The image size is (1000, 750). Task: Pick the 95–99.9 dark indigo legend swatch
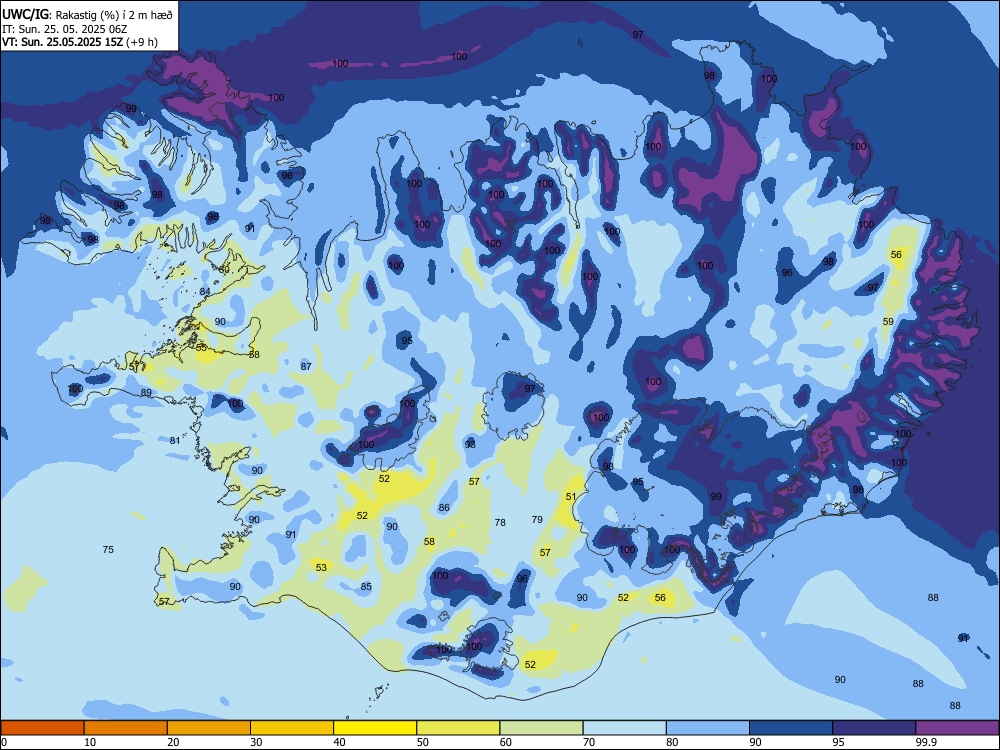click(874, 728)
